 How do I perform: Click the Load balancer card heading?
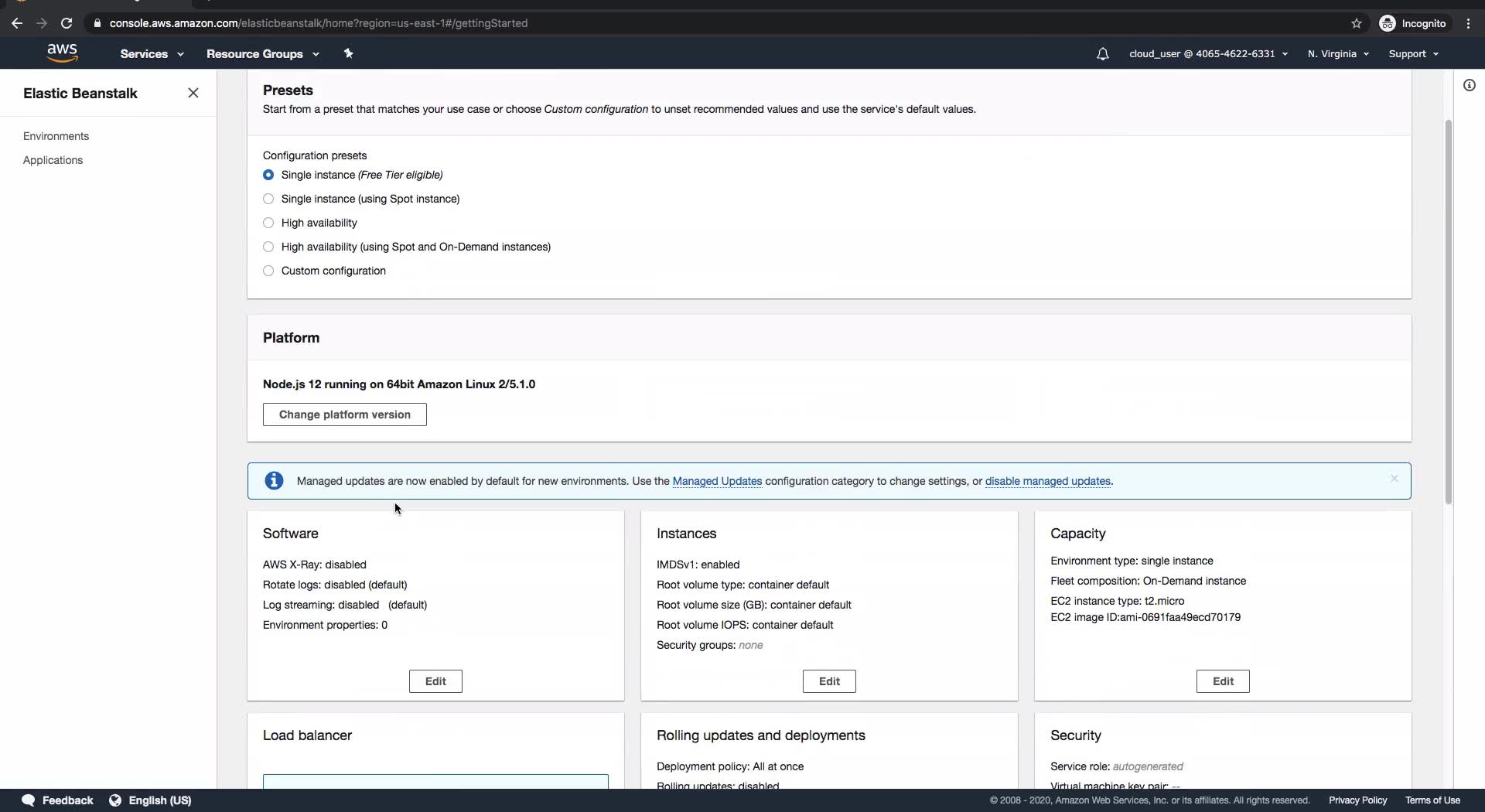click(307, 735)
